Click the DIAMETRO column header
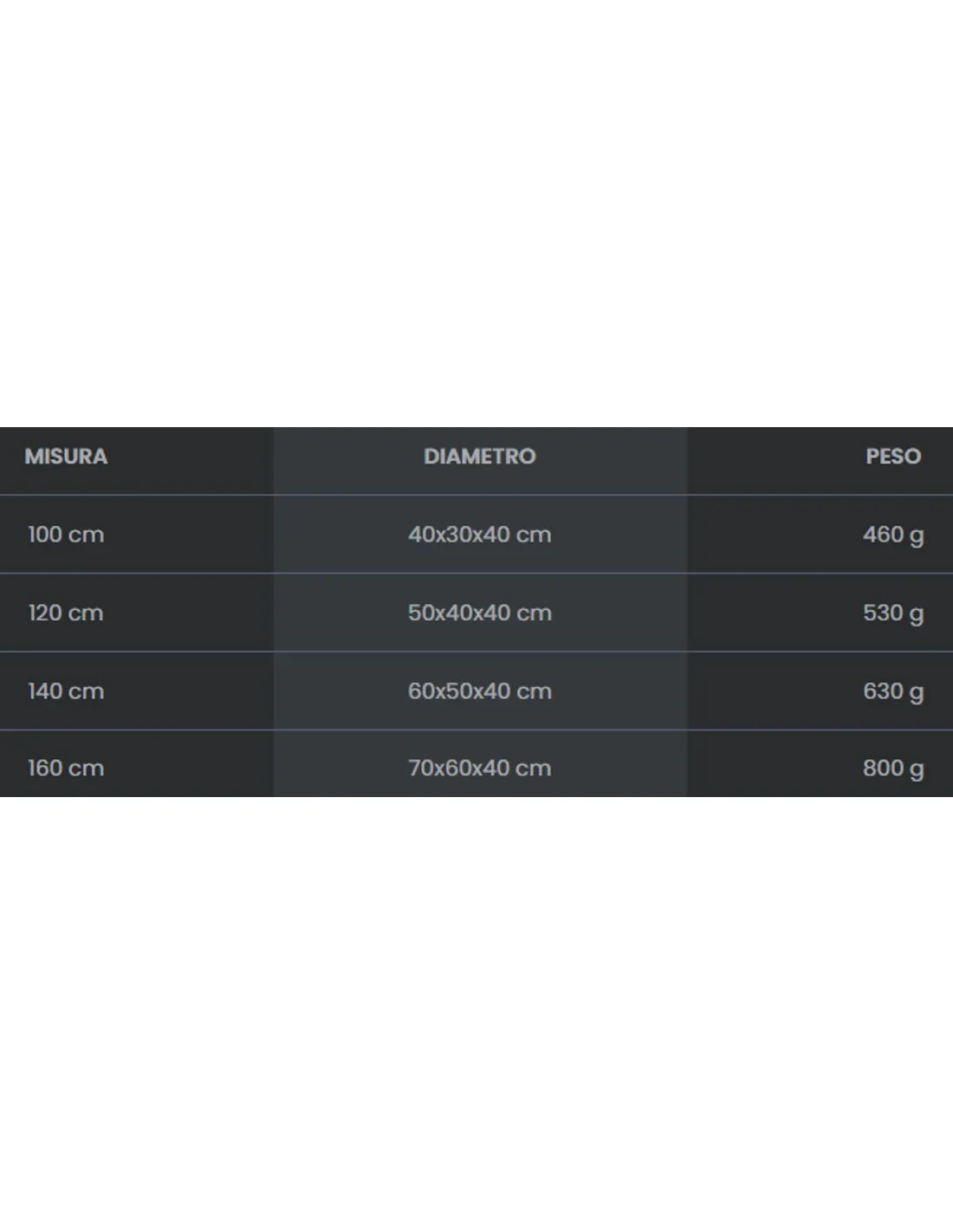This screenshot has height=1232, width=953. tap(480, 457)
